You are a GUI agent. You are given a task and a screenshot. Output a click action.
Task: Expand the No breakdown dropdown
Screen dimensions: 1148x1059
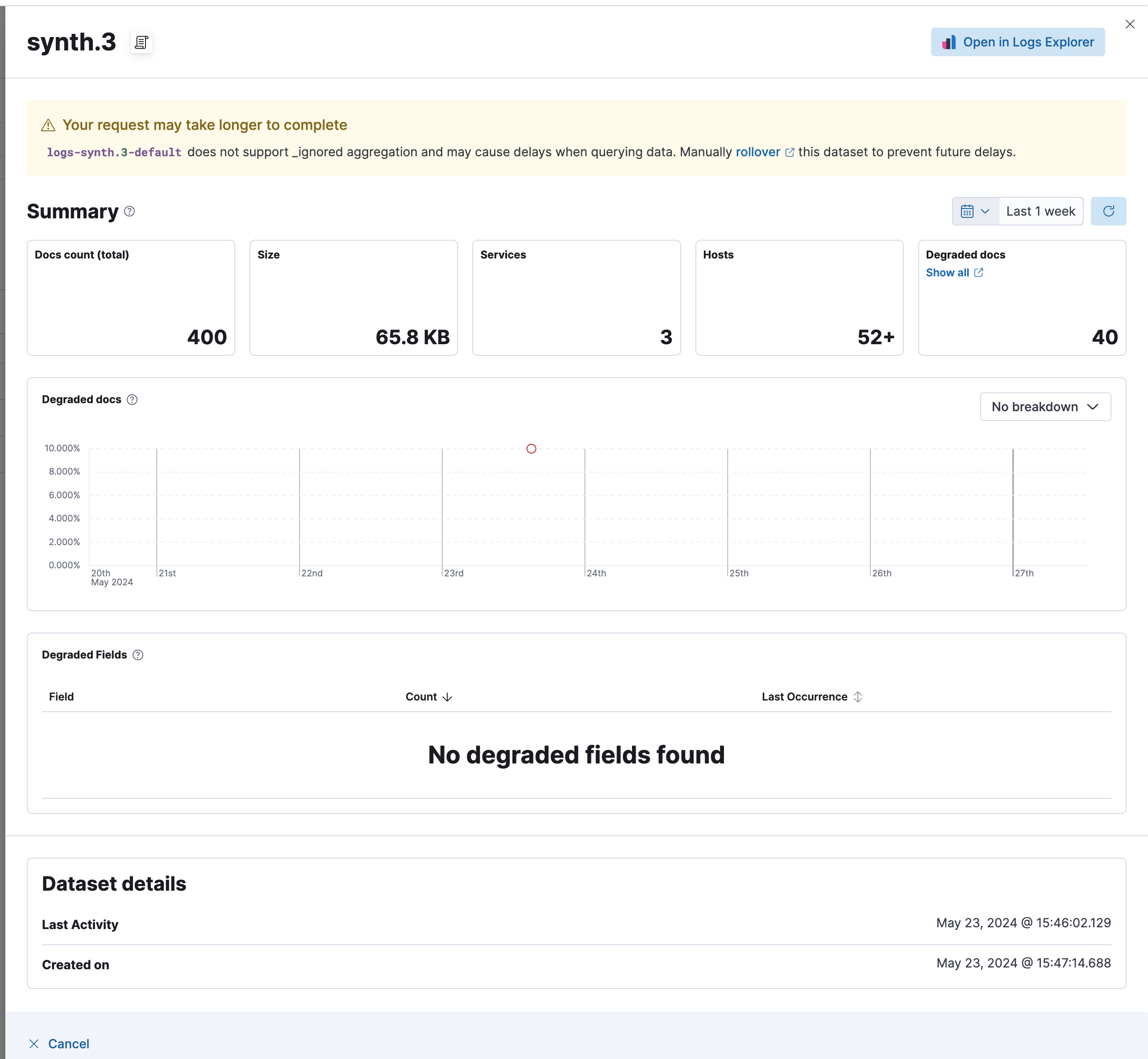coord(1045,407)
